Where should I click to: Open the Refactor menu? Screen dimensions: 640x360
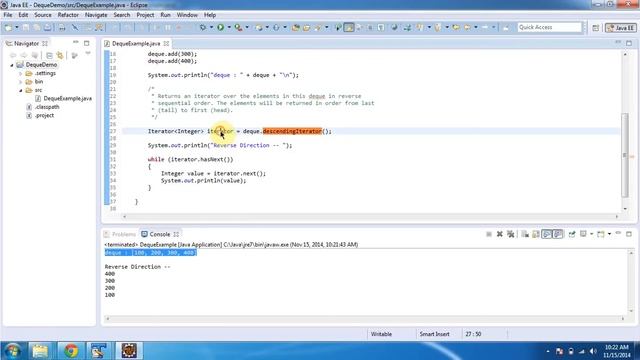(68, 15)
